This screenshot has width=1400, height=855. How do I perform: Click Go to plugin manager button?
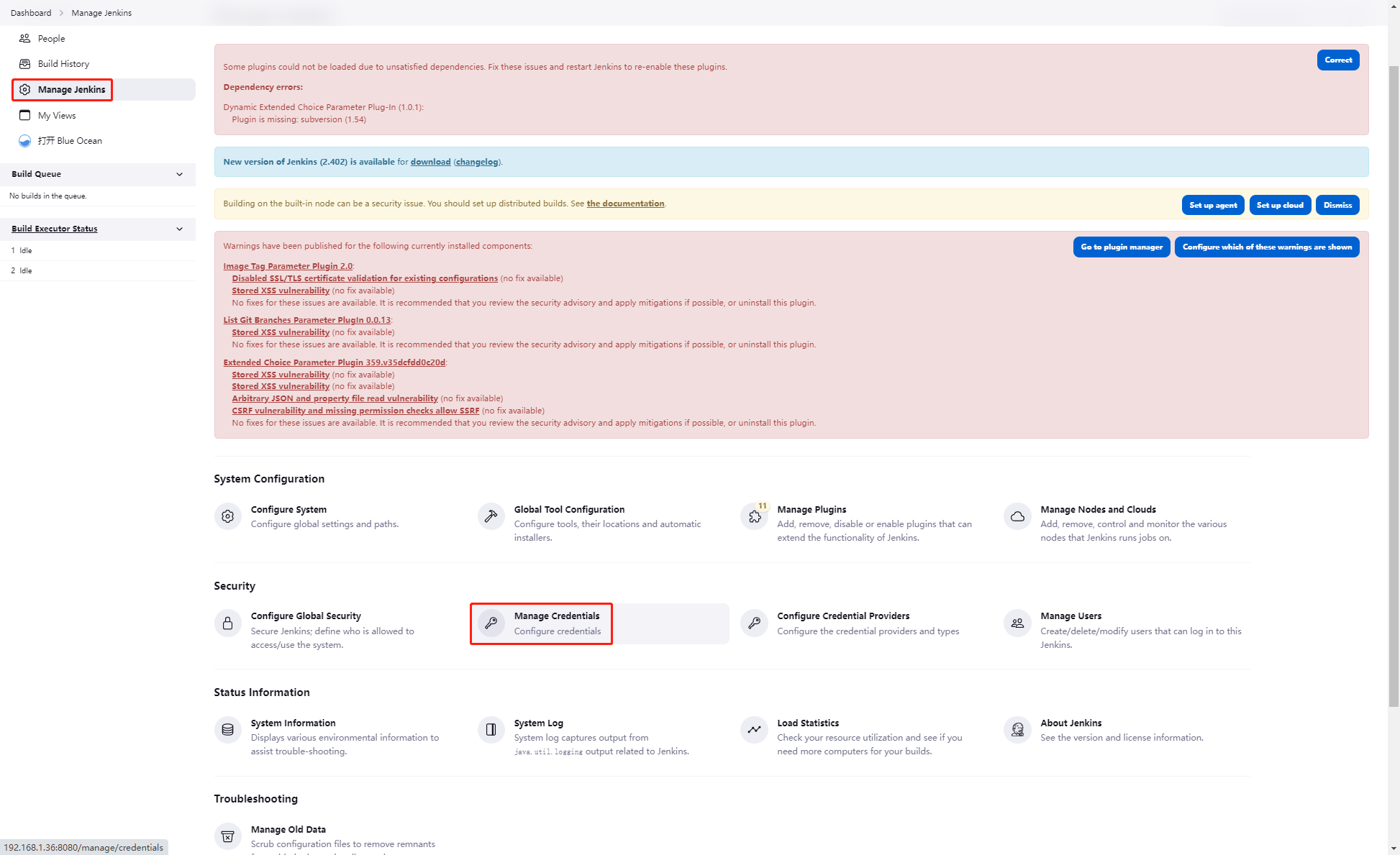pos(1122,247)
